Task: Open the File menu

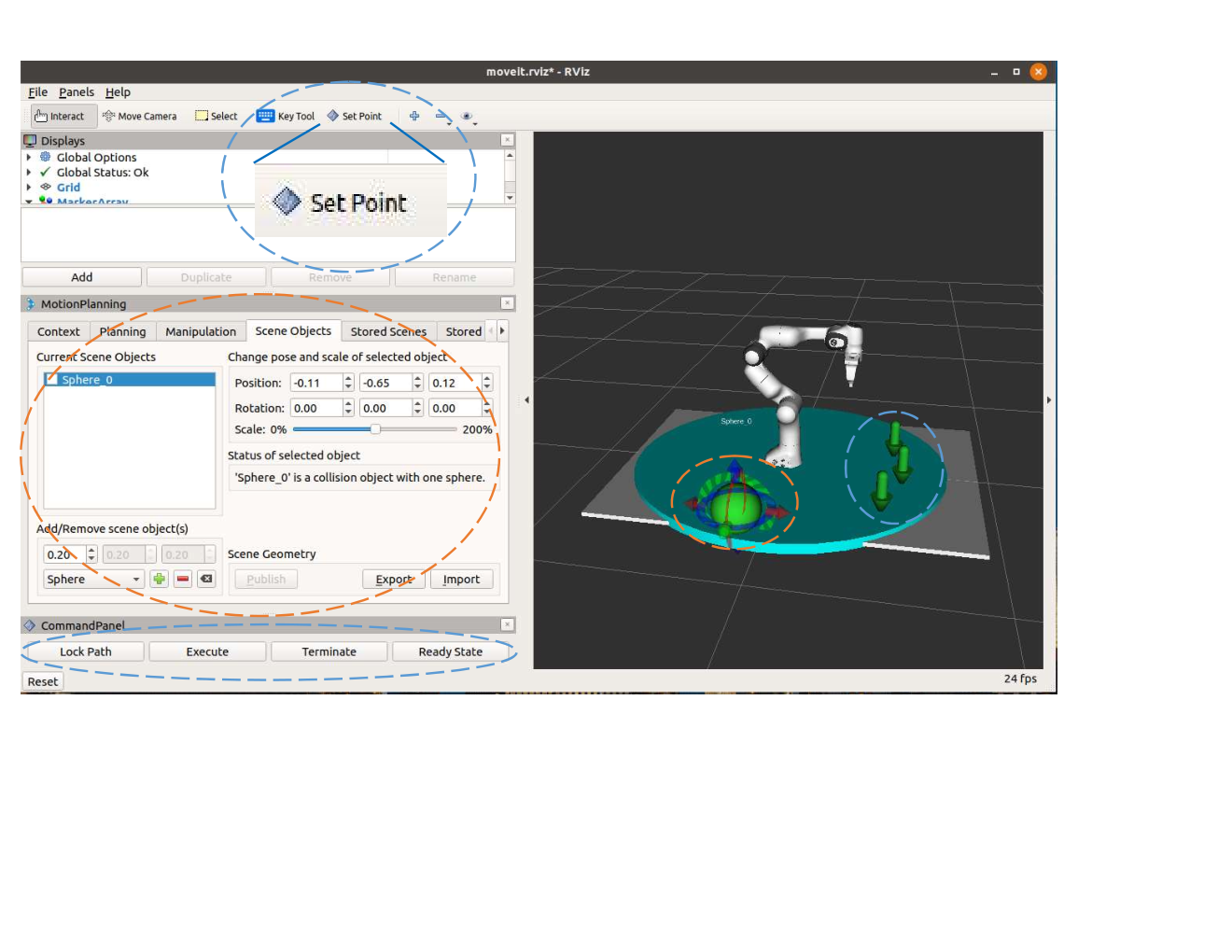Action: [37, 92]
